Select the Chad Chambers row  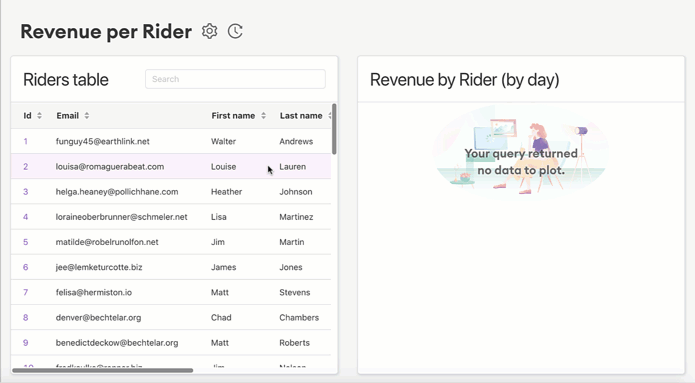(x=171, y=317)
